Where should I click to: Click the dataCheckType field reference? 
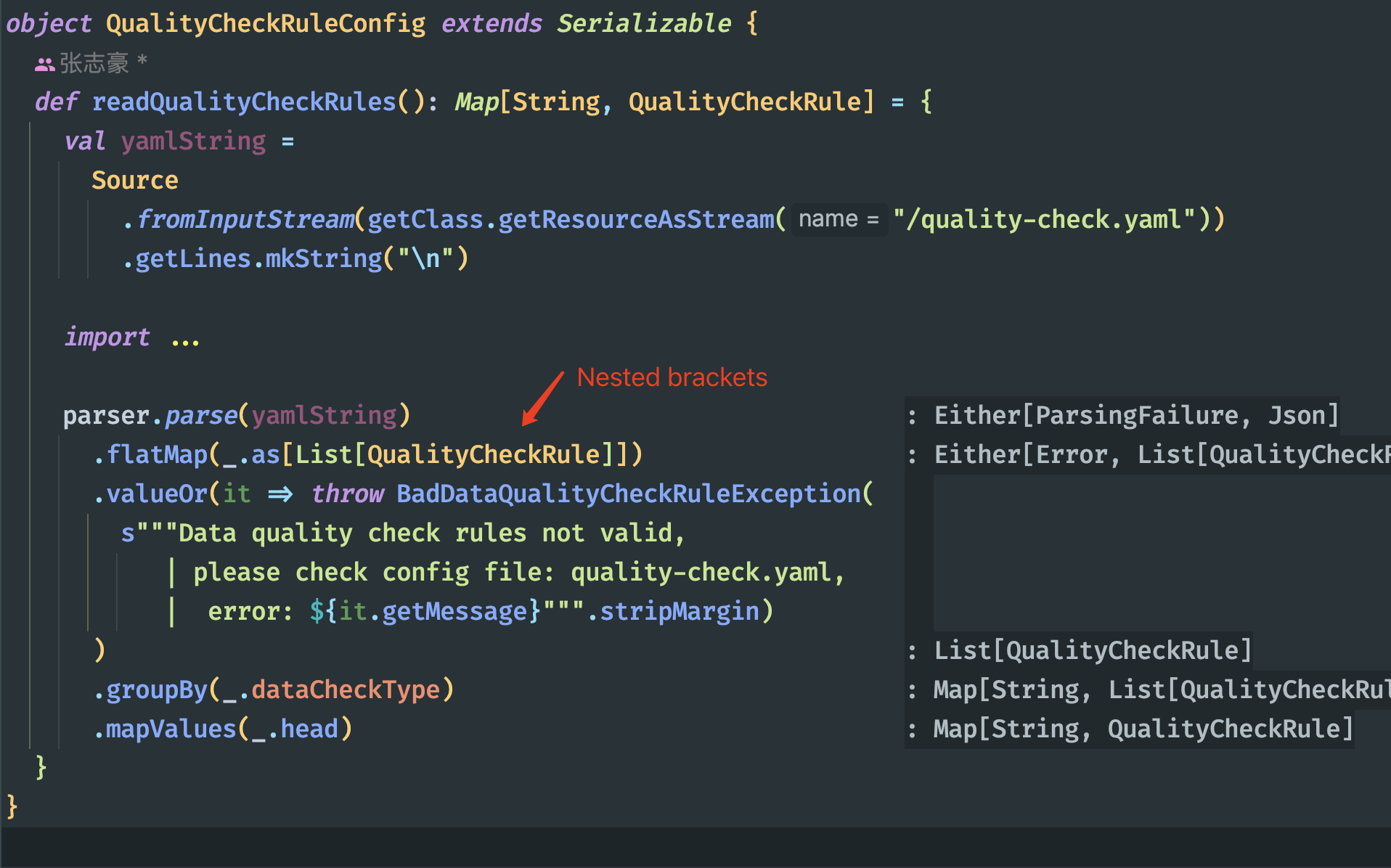346,689
